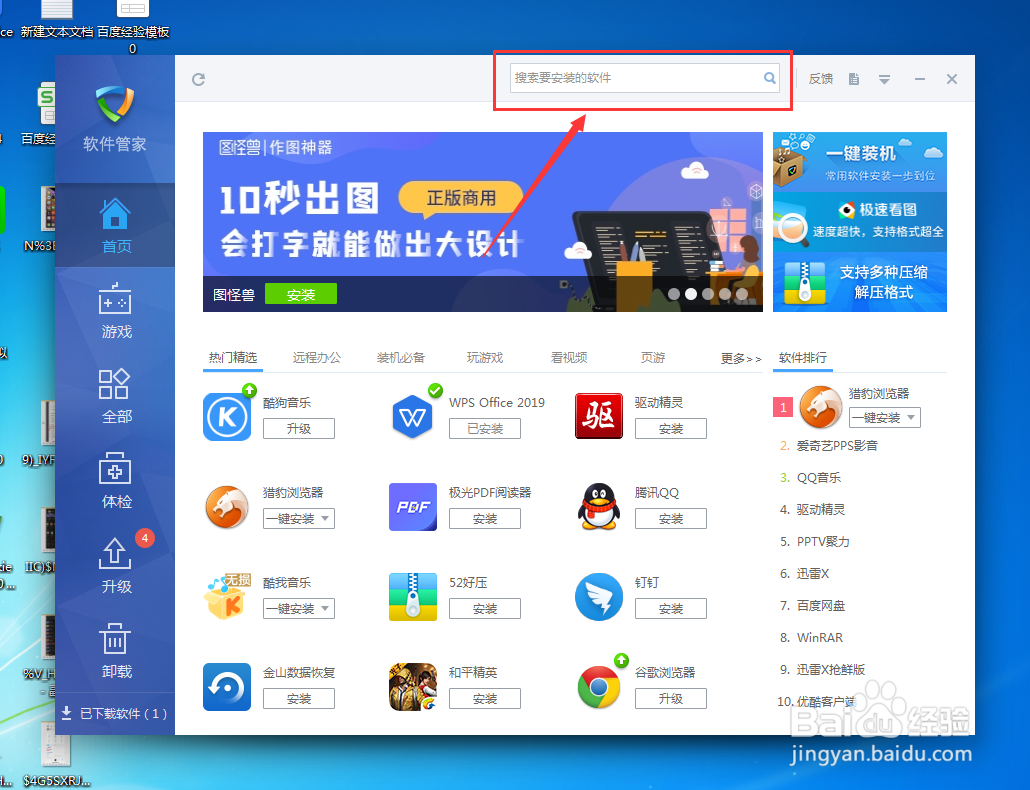
Task: Install 极光PDF阅读器 with 安装 button
Action: coord(485,518)
